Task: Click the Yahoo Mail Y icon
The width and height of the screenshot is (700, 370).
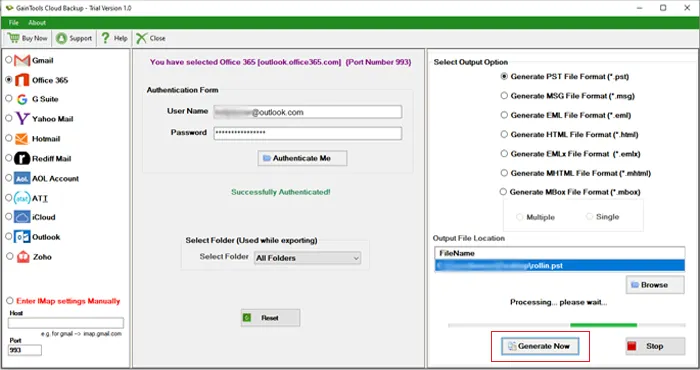Action: pyautogui.click(x=22, y=119)
